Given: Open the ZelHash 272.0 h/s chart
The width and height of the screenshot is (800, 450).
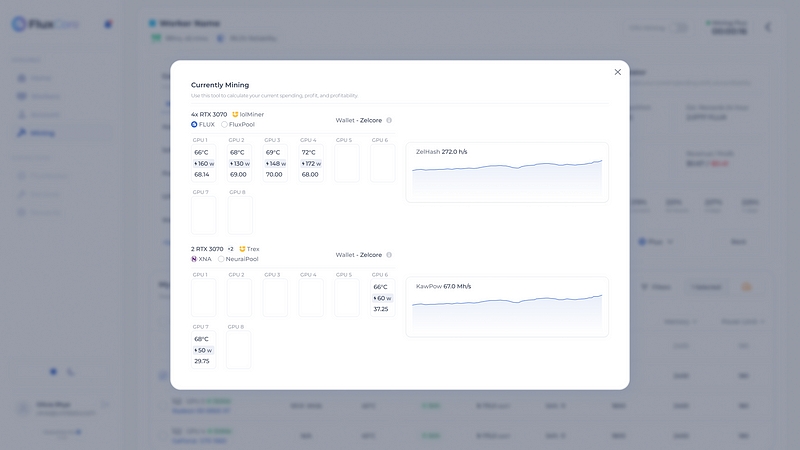Looking at the screenshot, I should point(507,172).
